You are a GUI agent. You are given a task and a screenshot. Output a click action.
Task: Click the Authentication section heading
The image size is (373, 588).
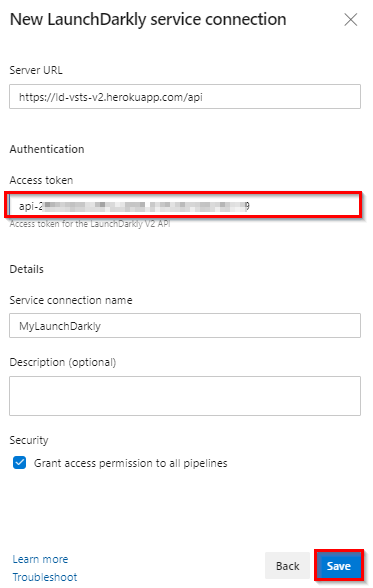47,149
